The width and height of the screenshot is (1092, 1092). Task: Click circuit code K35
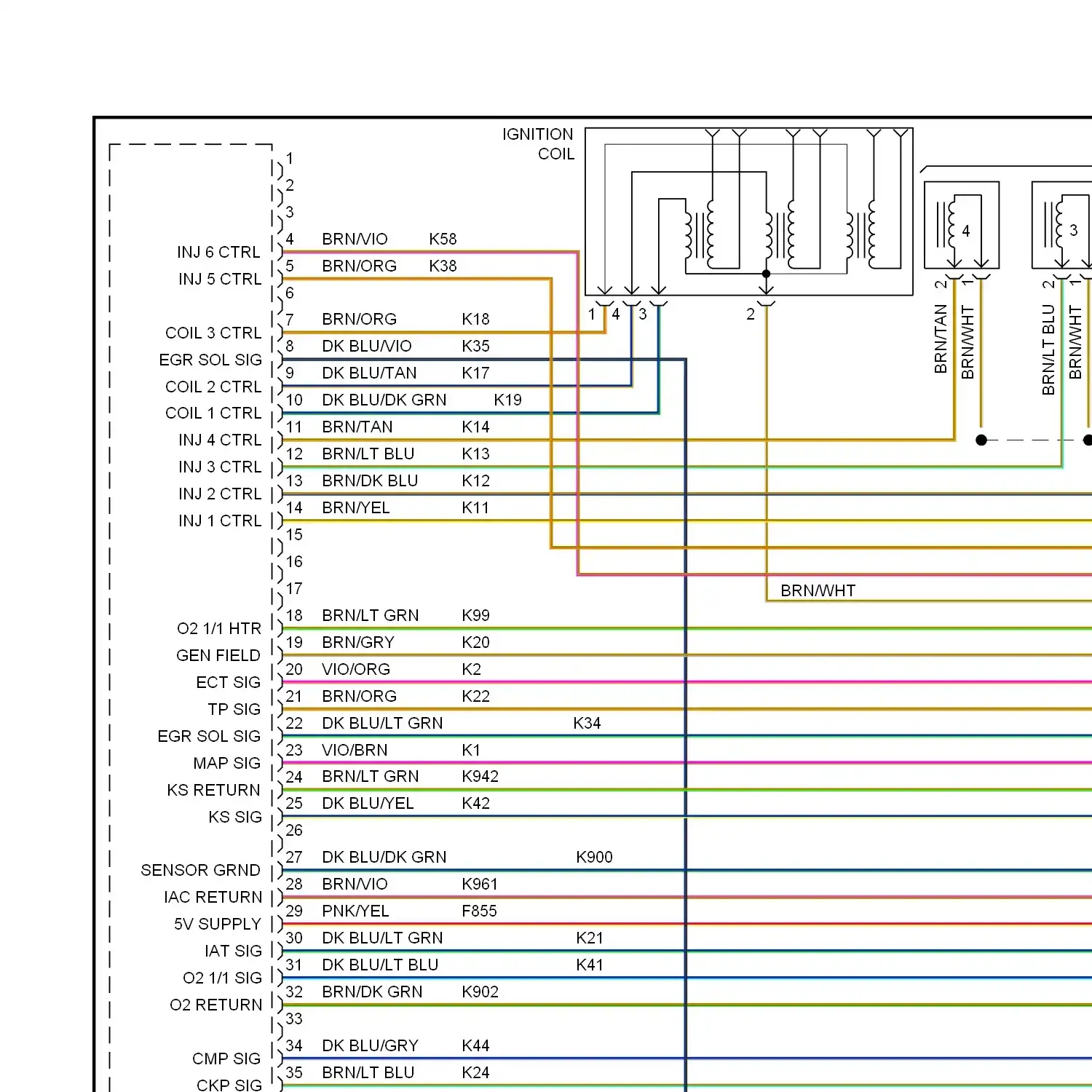[475, 346]
